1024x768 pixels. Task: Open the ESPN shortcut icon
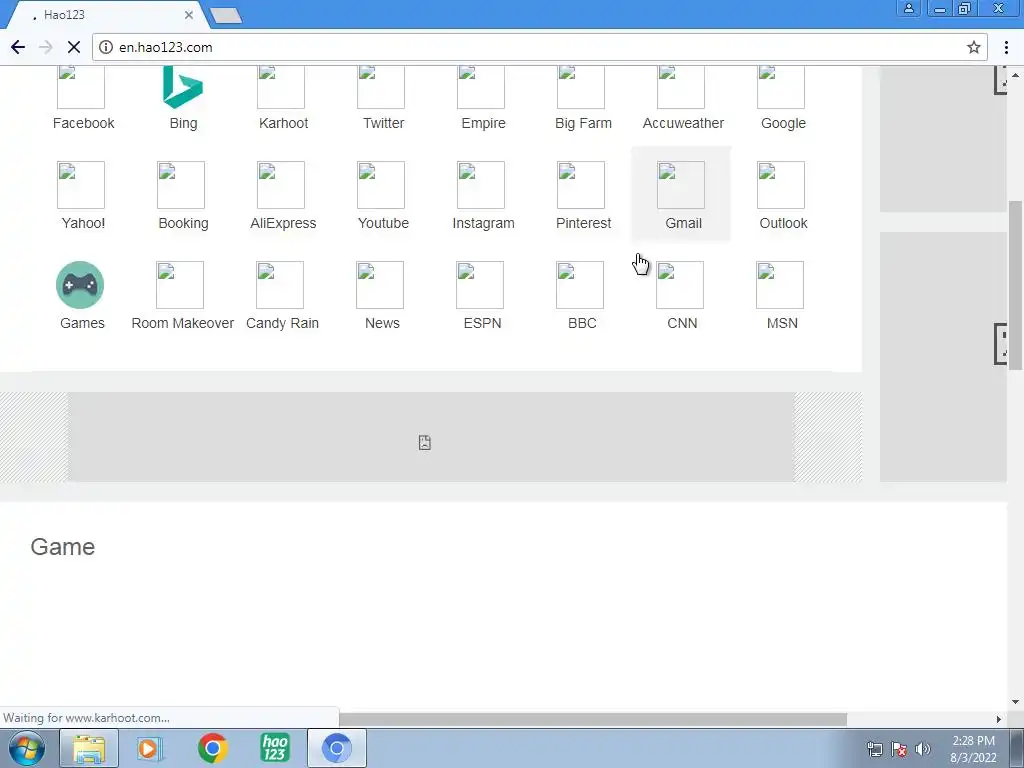coord(479,285)
